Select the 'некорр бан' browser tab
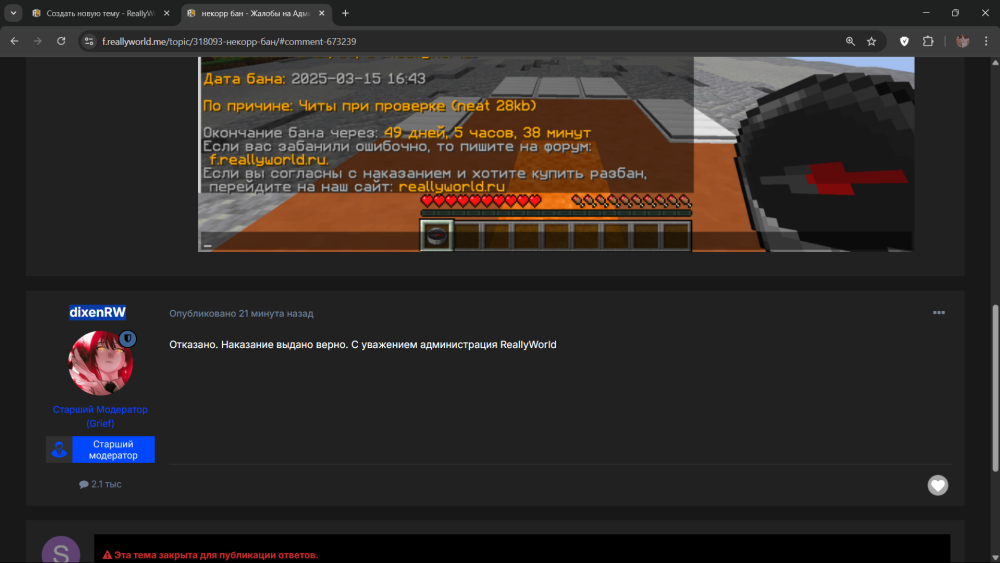Image resolution: width=1000 pixels, height=563 pixels. click(x=256, y=13)
